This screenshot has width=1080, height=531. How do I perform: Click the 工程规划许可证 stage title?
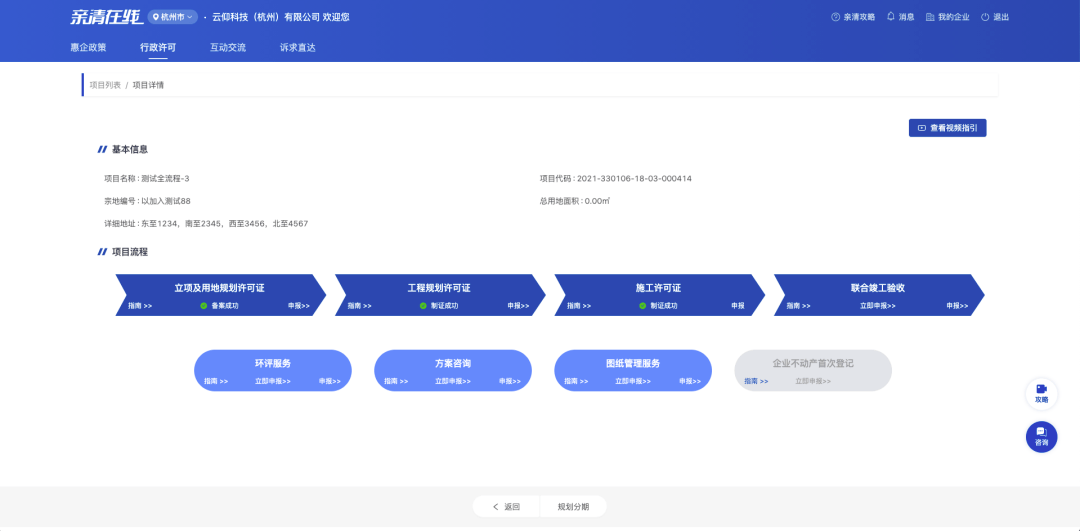pos(439,288)
